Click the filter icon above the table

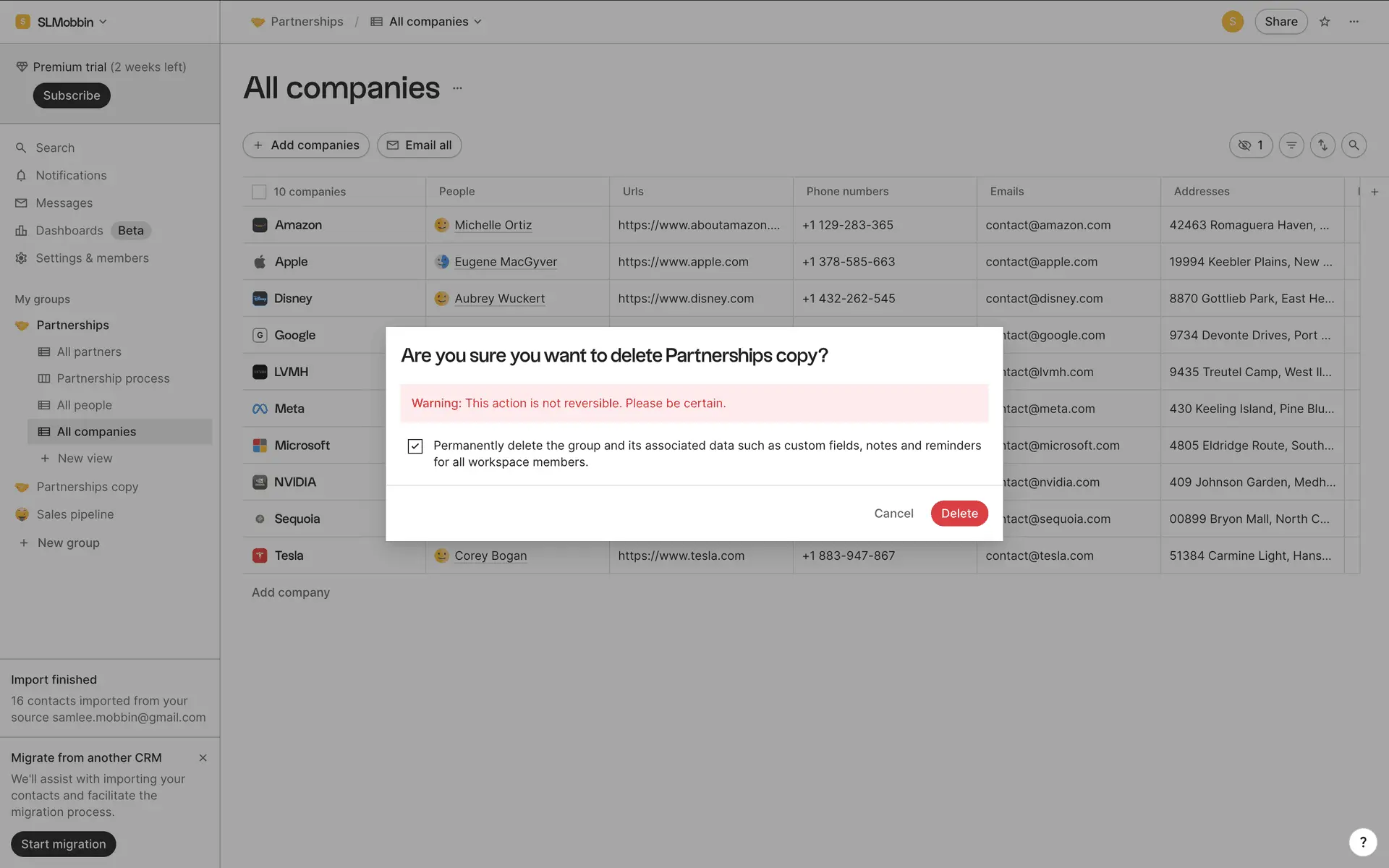[x=1291, y=145]
